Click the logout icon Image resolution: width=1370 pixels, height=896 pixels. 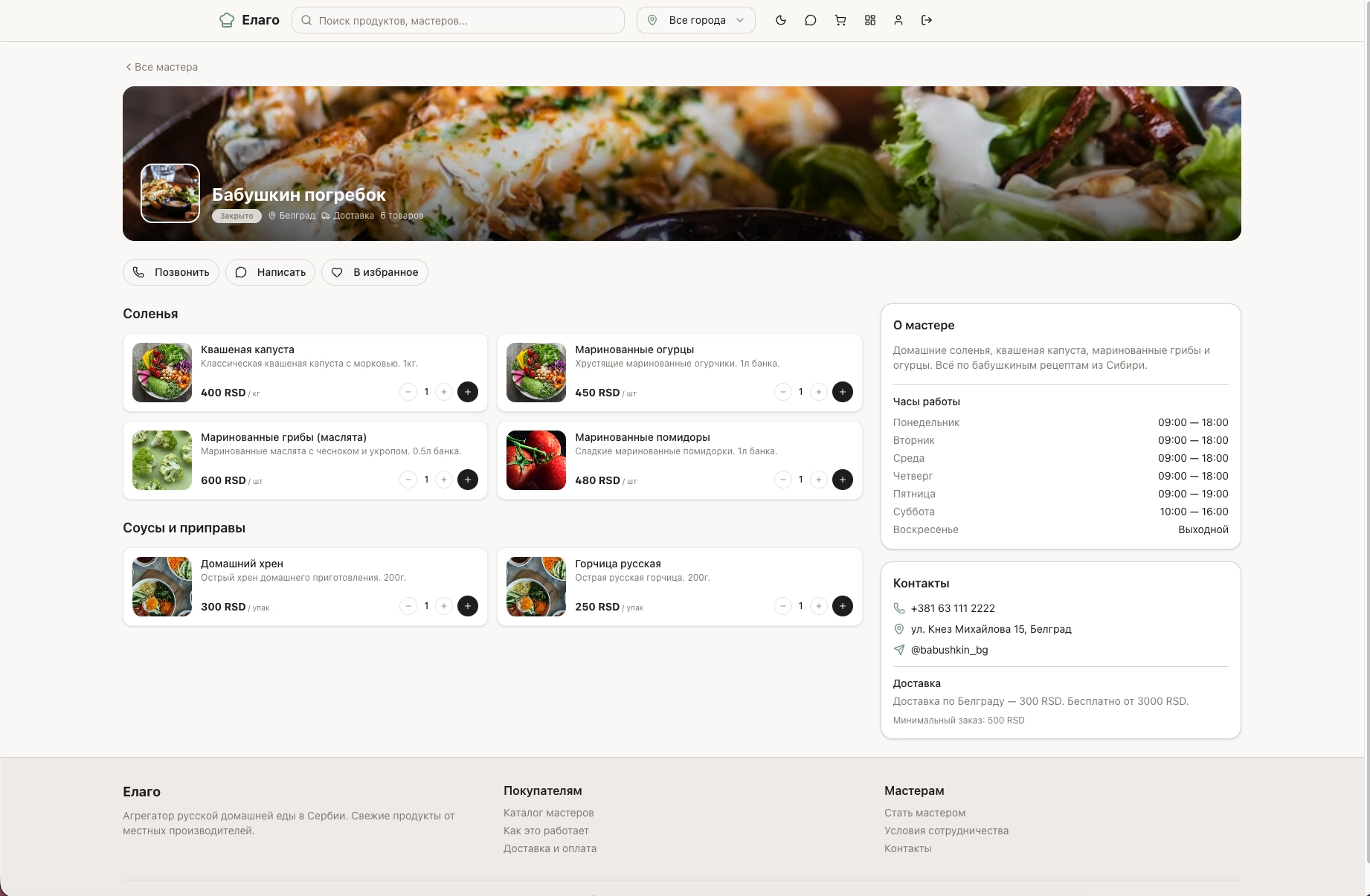pyautogui.click(x=927, y=20)
